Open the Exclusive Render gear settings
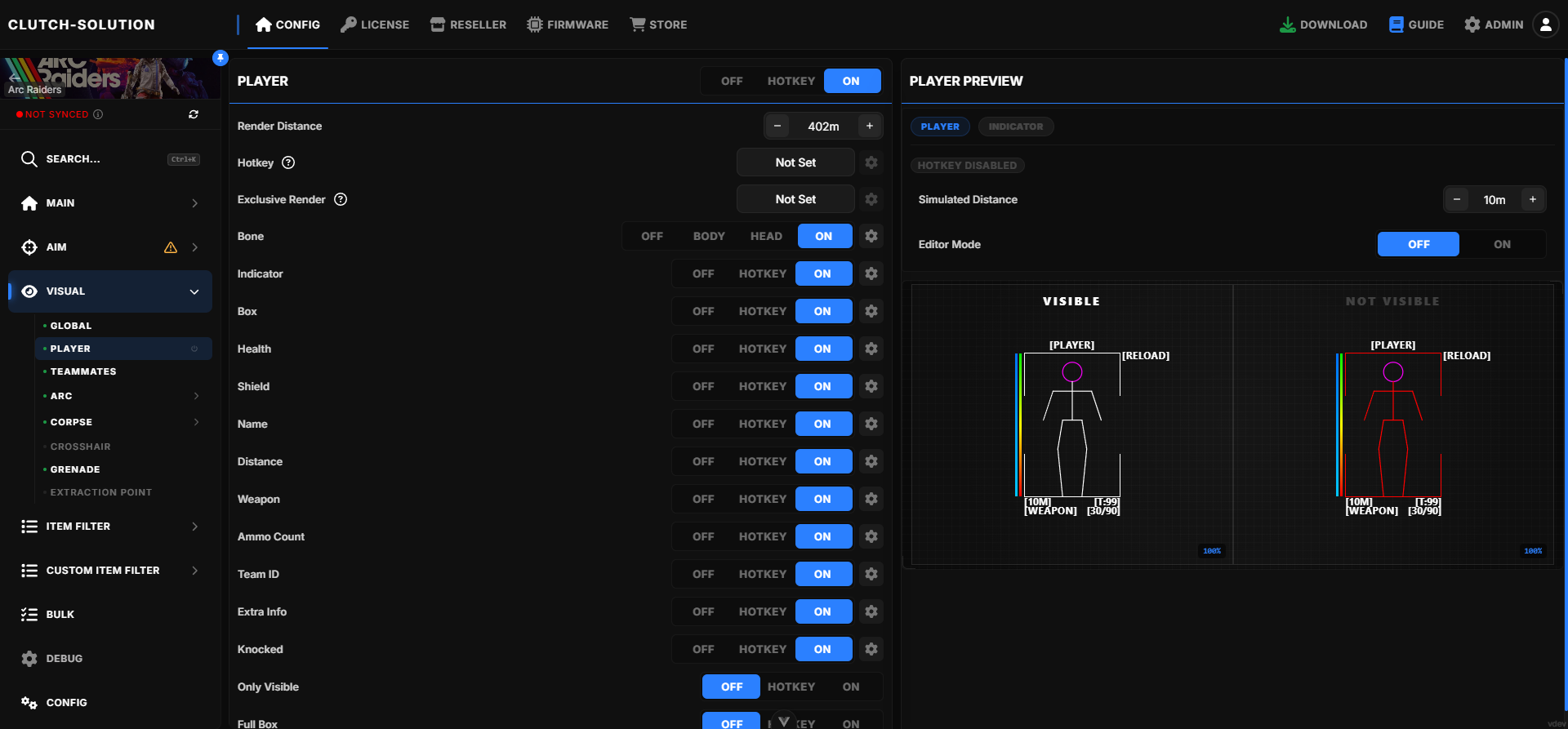This screenshot has width=1568, height=729. (871, 199)
